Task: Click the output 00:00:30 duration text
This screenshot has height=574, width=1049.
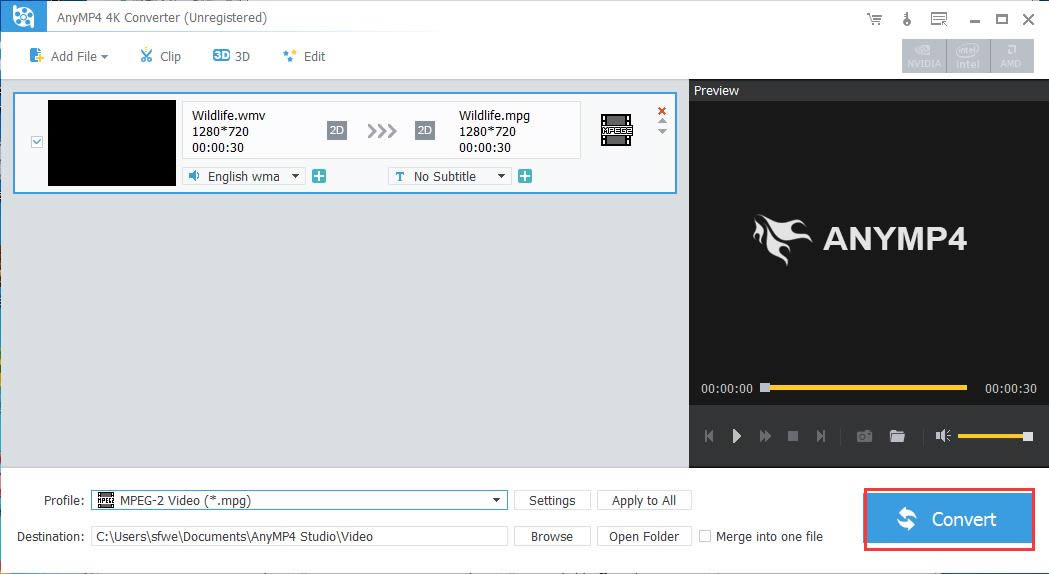Action: coord(484,148)
